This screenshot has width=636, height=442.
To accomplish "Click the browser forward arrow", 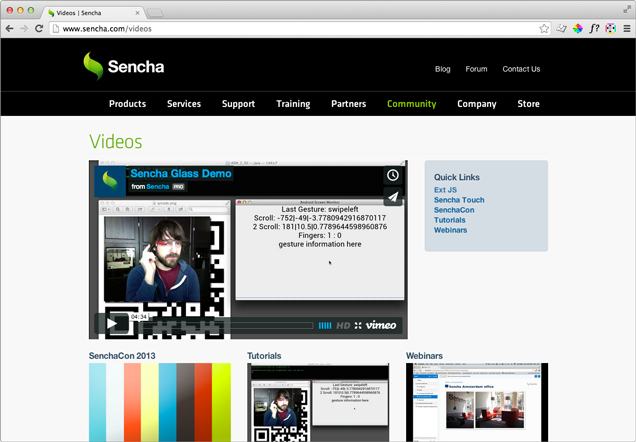I will click(24, 28).
